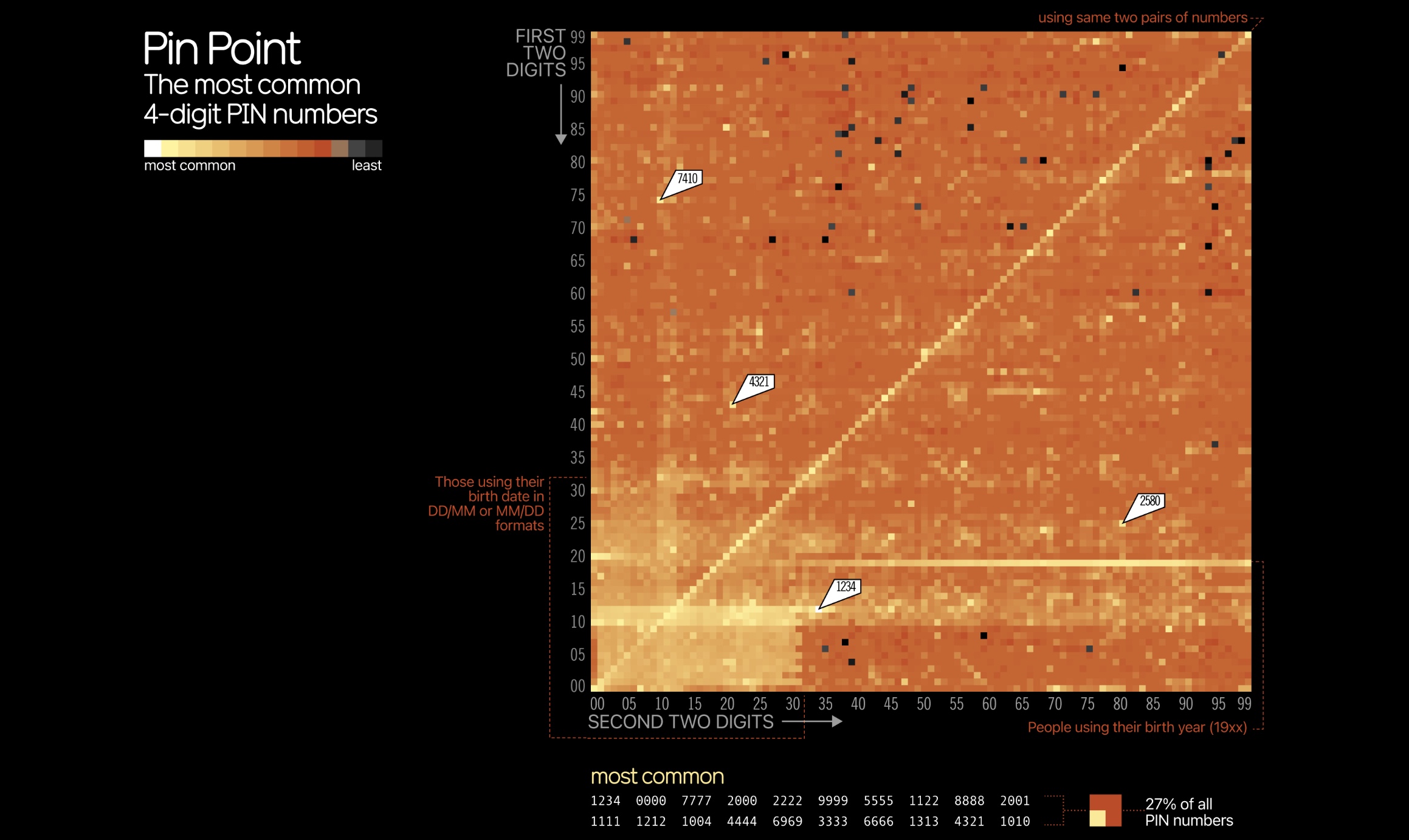The image size is (1409, 840).
Task: Click 'using same two pairs of numbers' note
Action: click(x=1142, y=18)
